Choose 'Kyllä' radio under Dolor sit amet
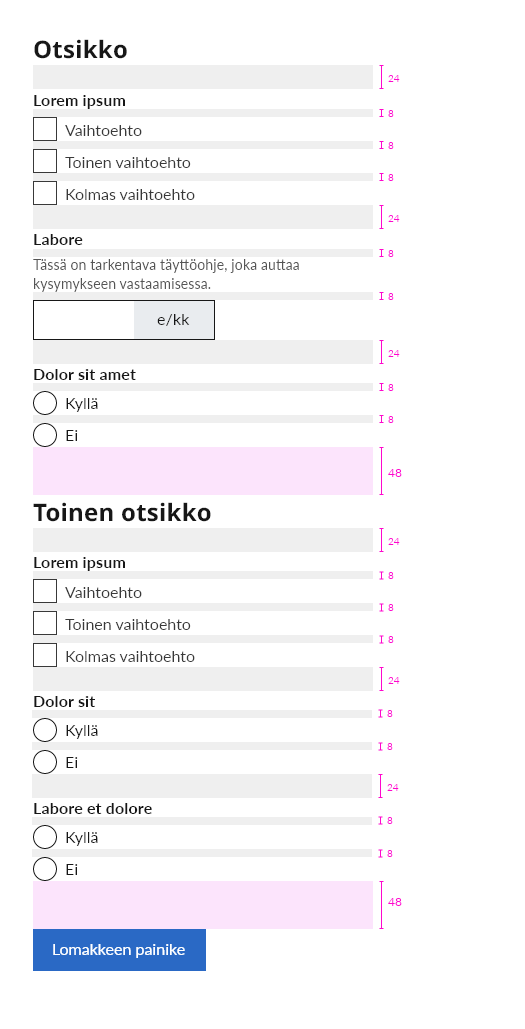 (x=45, y=403)
